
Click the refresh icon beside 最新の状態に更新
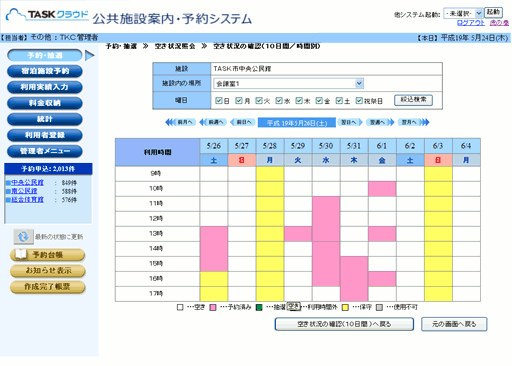23,237
